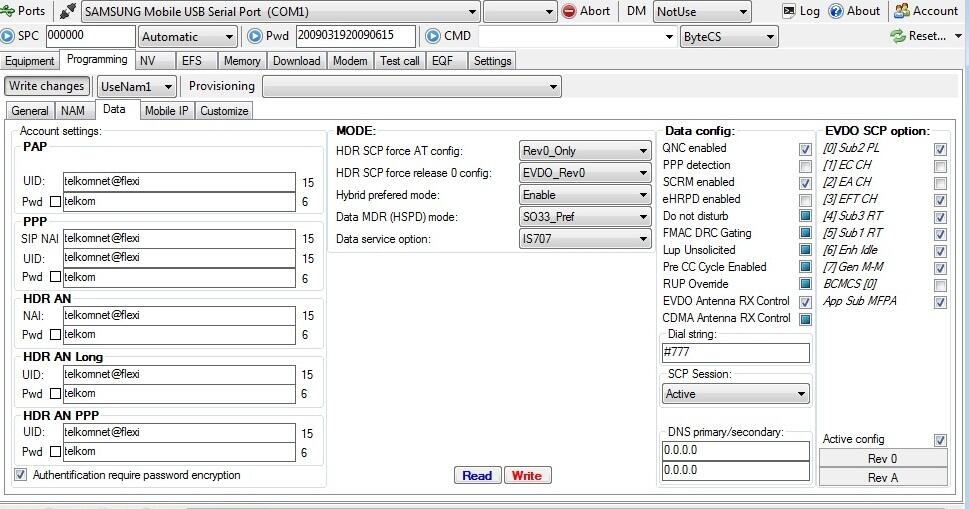969x509 pixels.
Task: Click the red Write button
Action: click(x=527, y=476)
